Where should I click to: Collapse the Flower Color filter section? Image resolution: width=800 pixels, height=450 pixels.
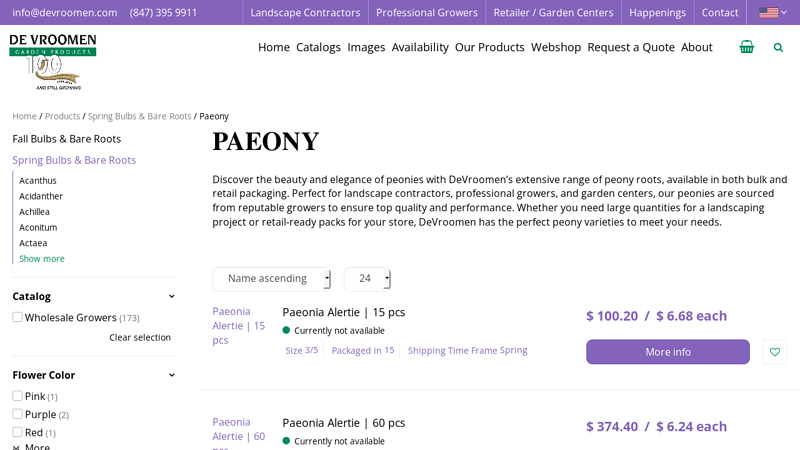click(172, 375)
